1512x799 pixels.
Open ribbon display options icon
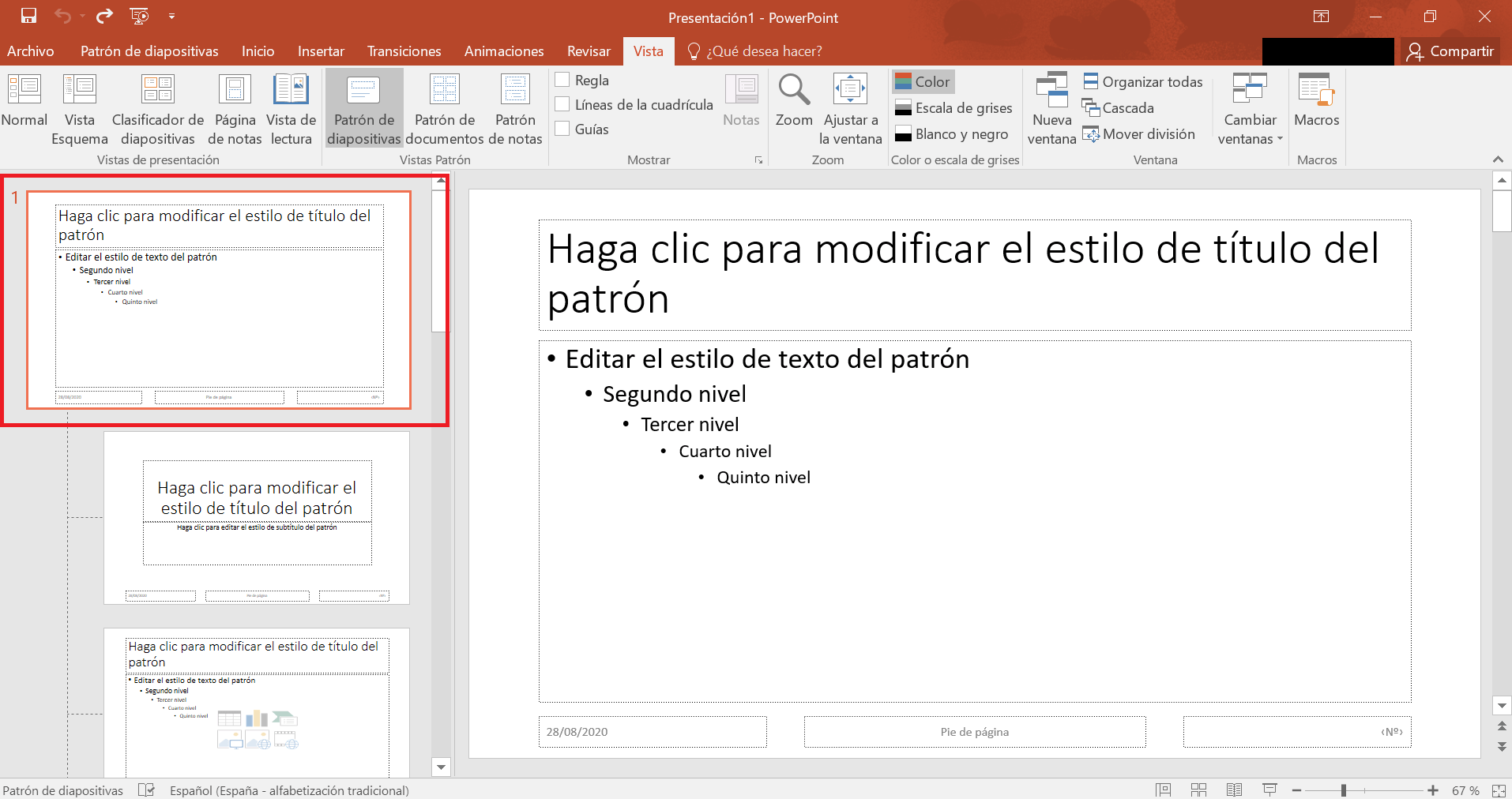pyautogui.click(x=1321, y=17)
